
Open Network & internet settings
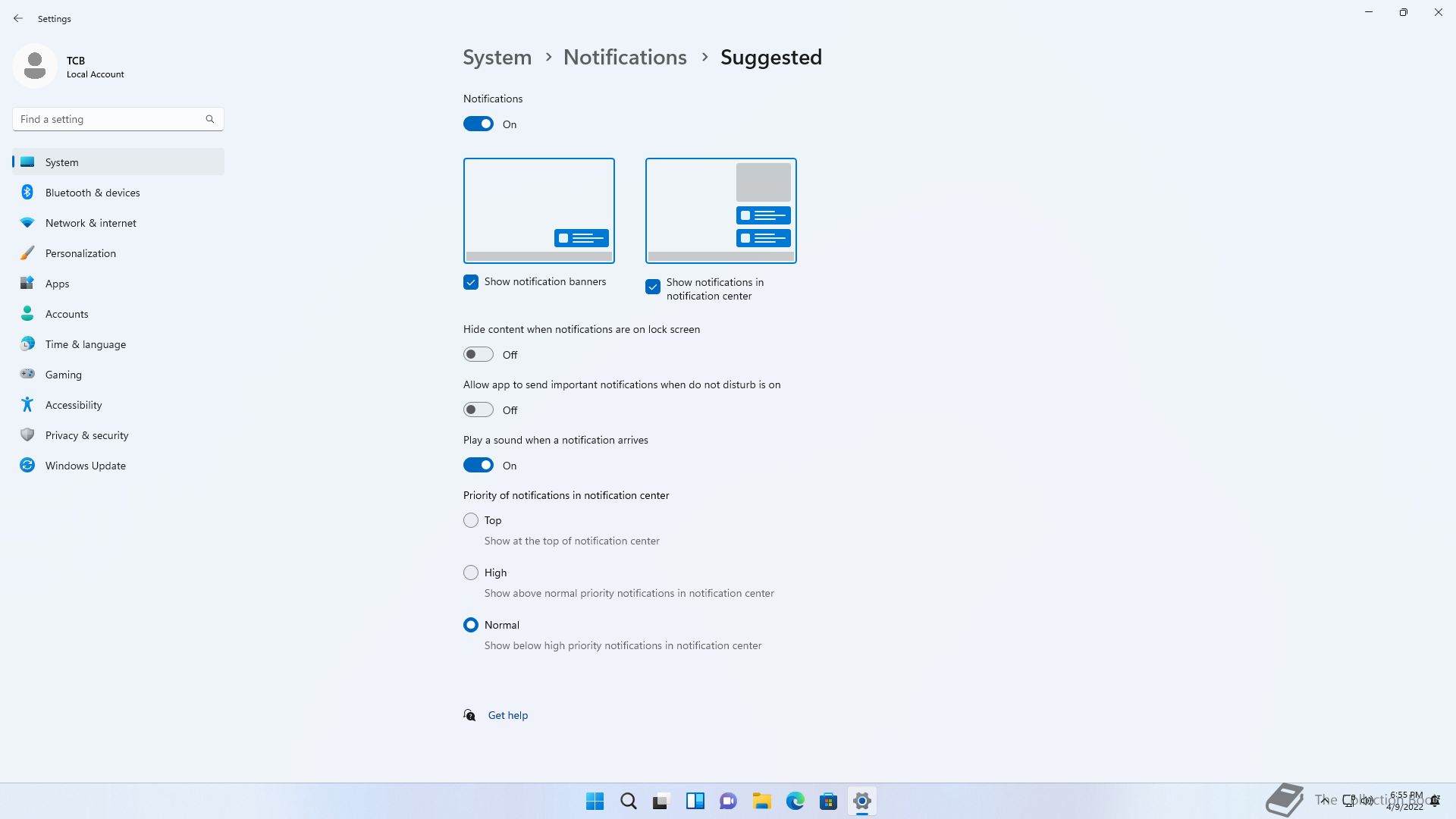point(90,223)
